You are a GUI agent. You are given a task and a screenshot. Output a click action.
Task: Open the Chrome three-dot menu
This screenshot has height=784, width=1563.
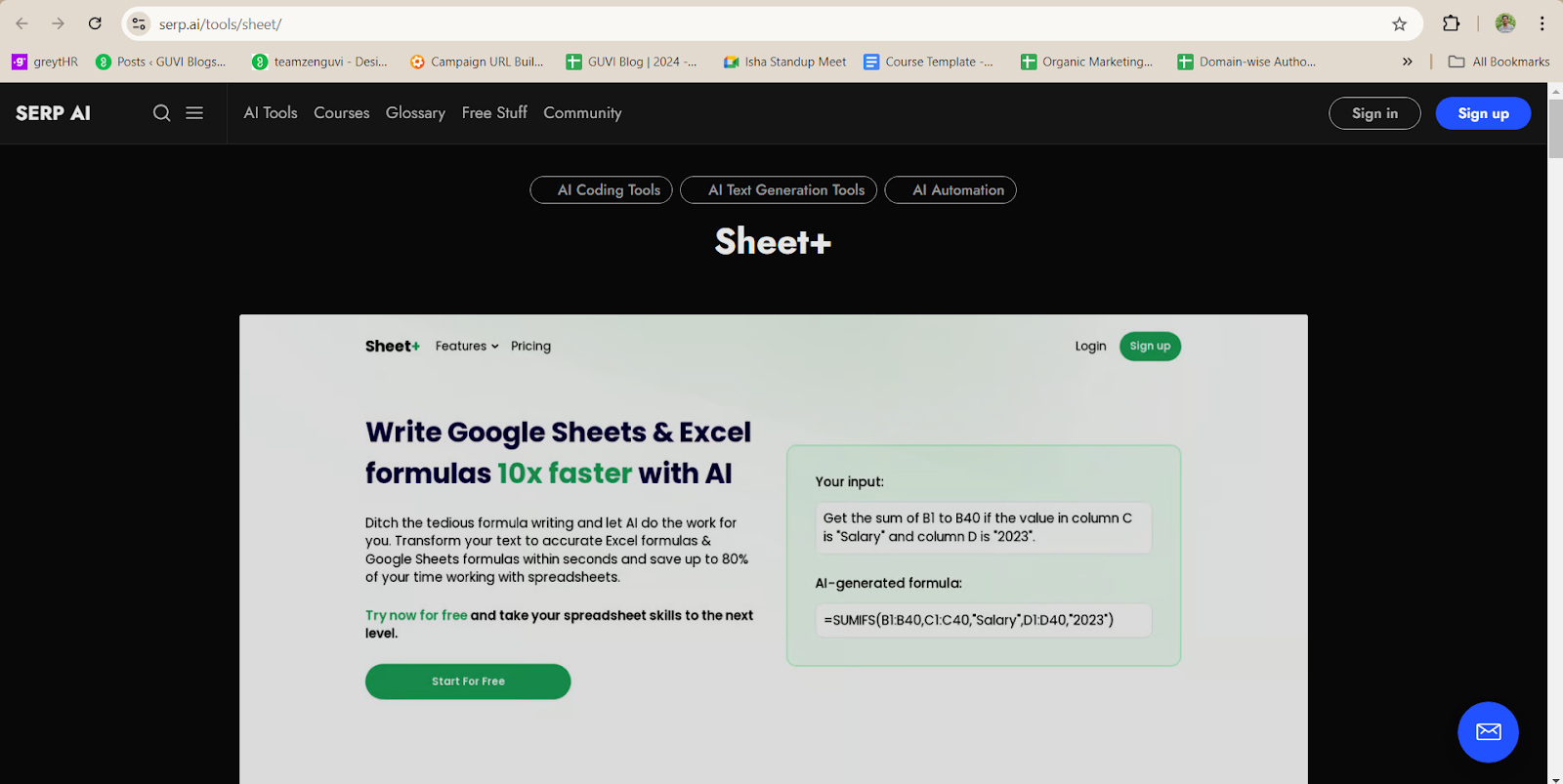[x=1542, y=23]
